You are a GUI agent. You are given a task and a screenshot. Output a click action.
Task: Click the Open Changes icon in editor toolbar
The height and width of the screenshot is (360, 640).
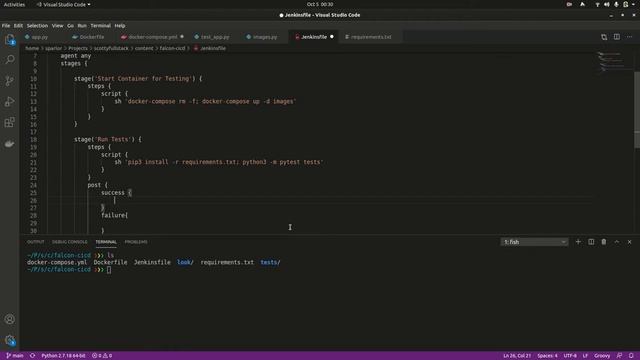(x=604, y=37)
